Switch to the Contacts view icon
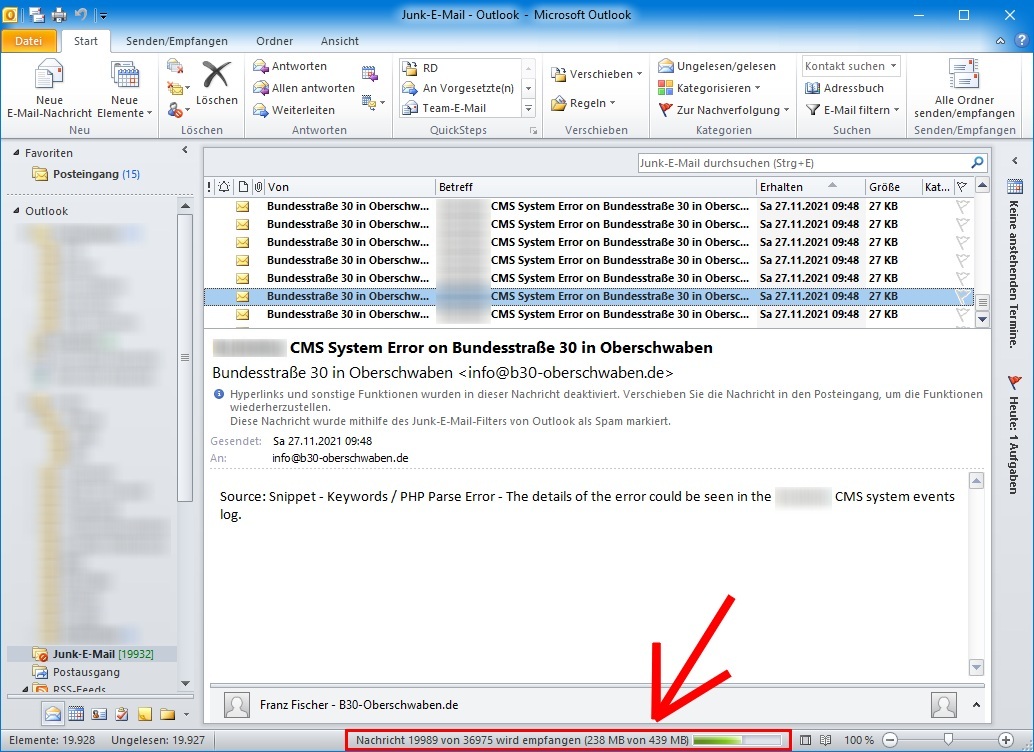Image resolution: width=1034 pixels, height=752 pixels. coord(99,714)
